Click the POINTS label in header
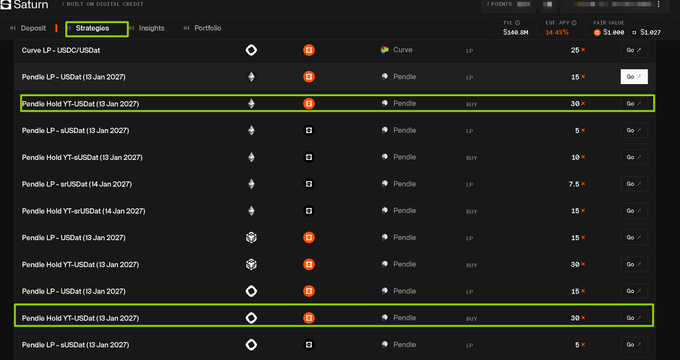 pyautogui.click(x=501, y=4)
